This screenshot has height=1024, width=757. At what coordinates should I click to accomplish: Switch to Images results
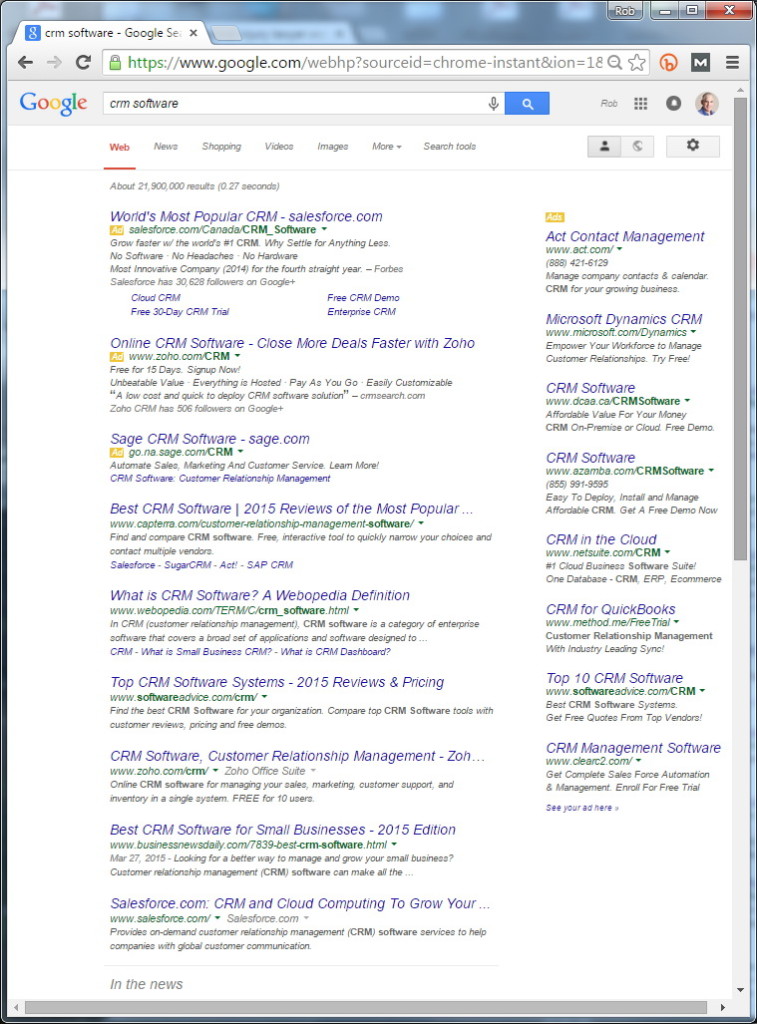[332, 146]
